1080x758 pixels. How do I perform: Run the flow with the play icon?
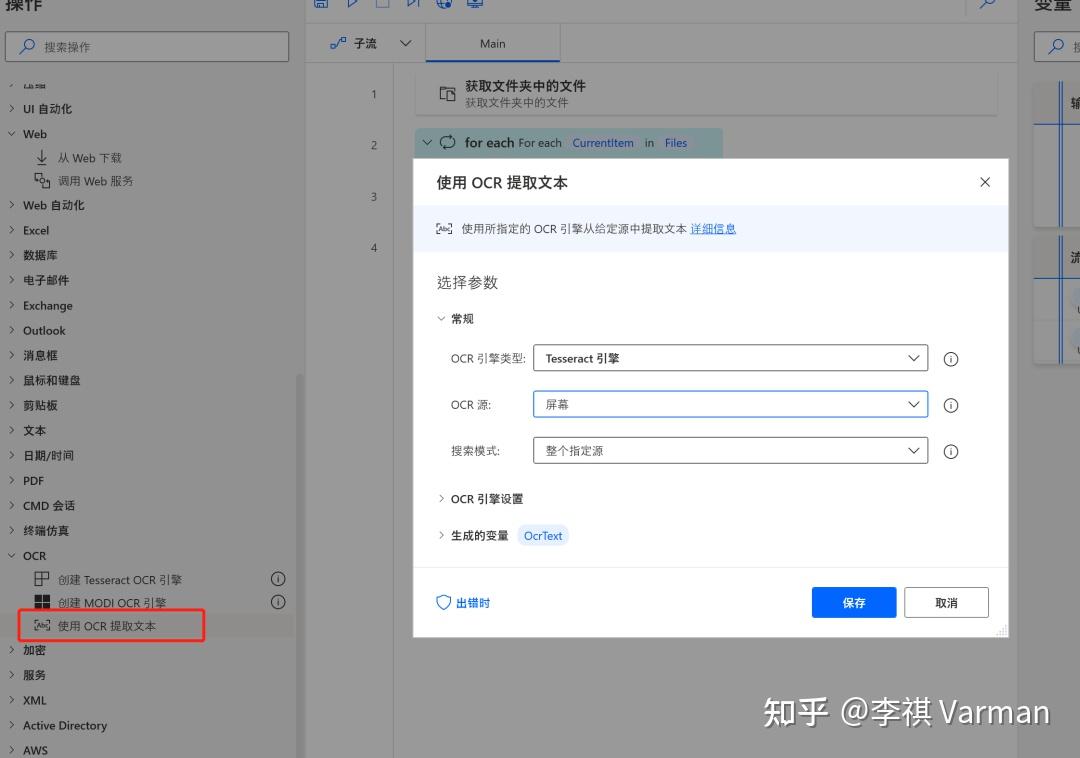coord(352,4)
